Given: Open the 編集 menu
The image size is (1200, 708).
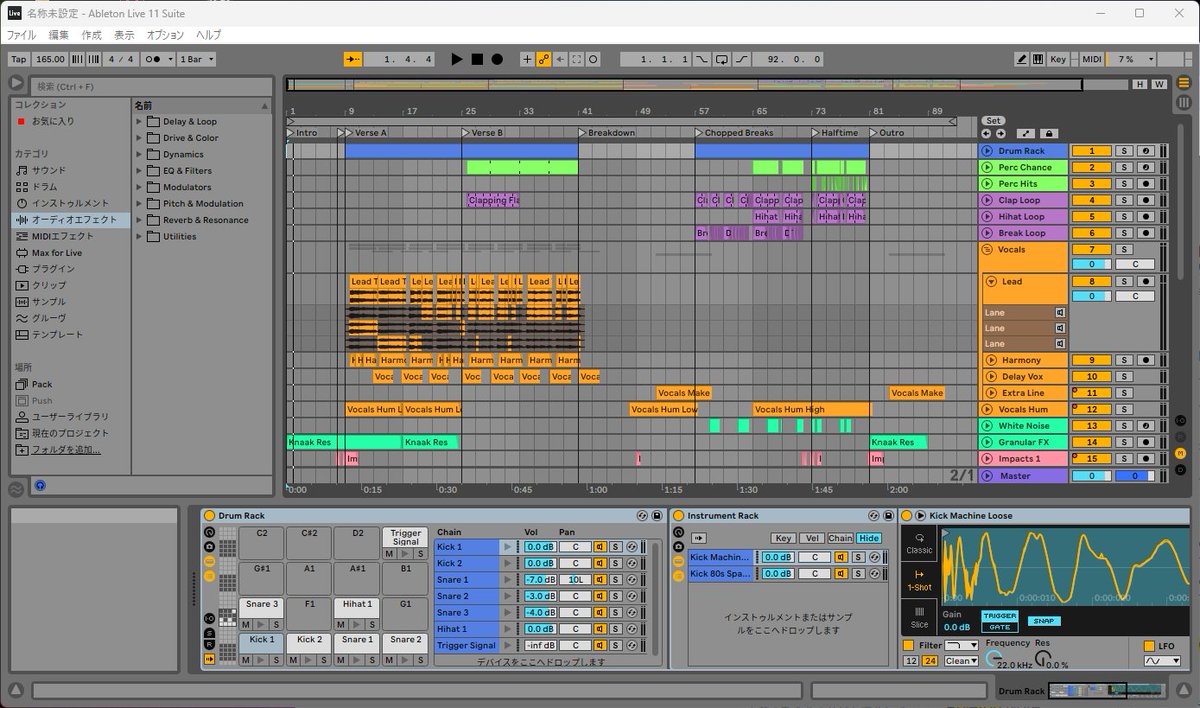Looking at the screenshot, I should coord(59,34).
